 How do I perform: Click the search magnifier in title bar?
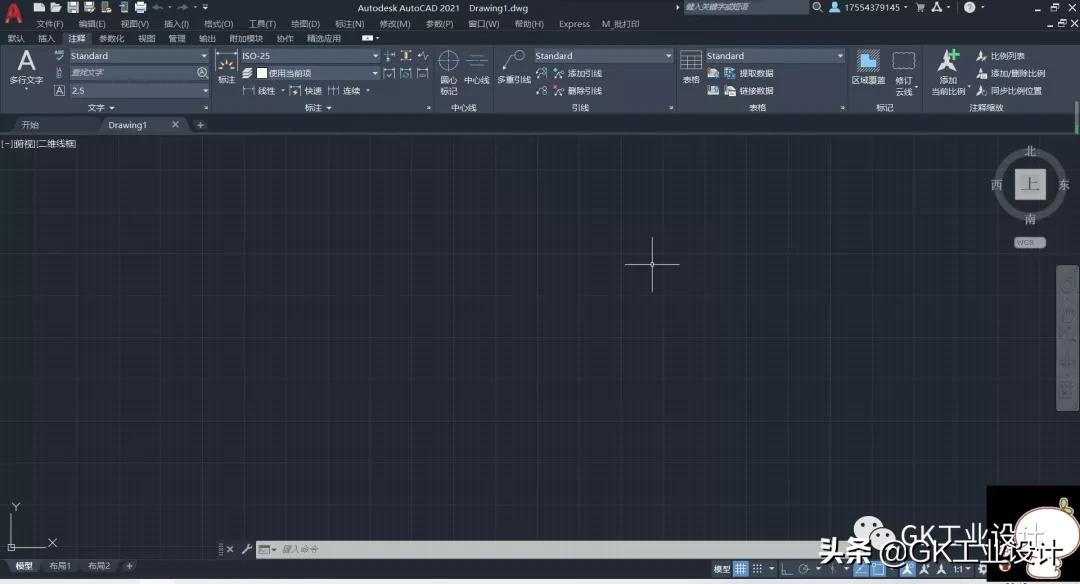tap(818, 8)
